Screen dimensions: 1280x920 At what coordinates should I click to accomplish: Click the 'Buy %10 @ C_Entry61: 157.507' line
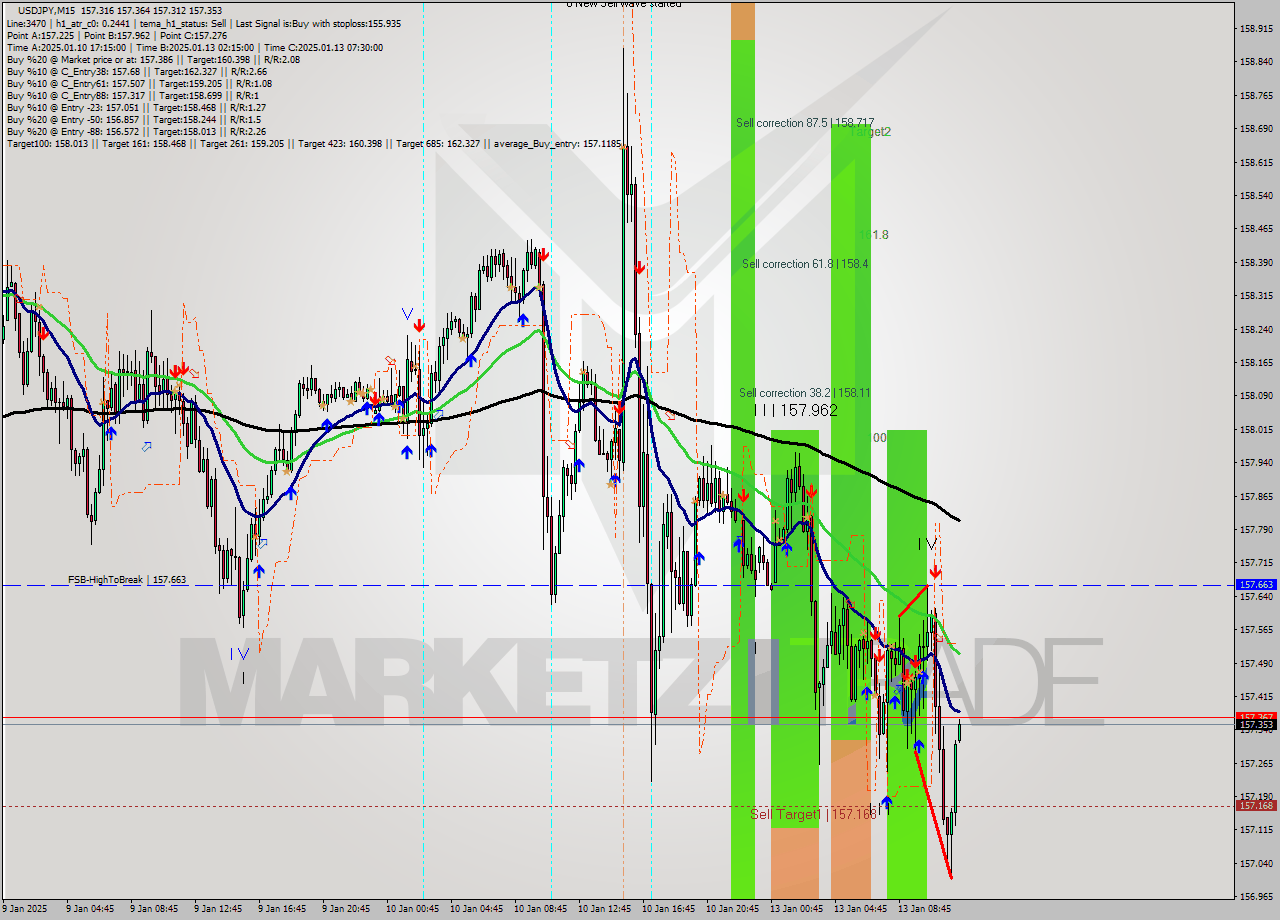pos(139,83)
